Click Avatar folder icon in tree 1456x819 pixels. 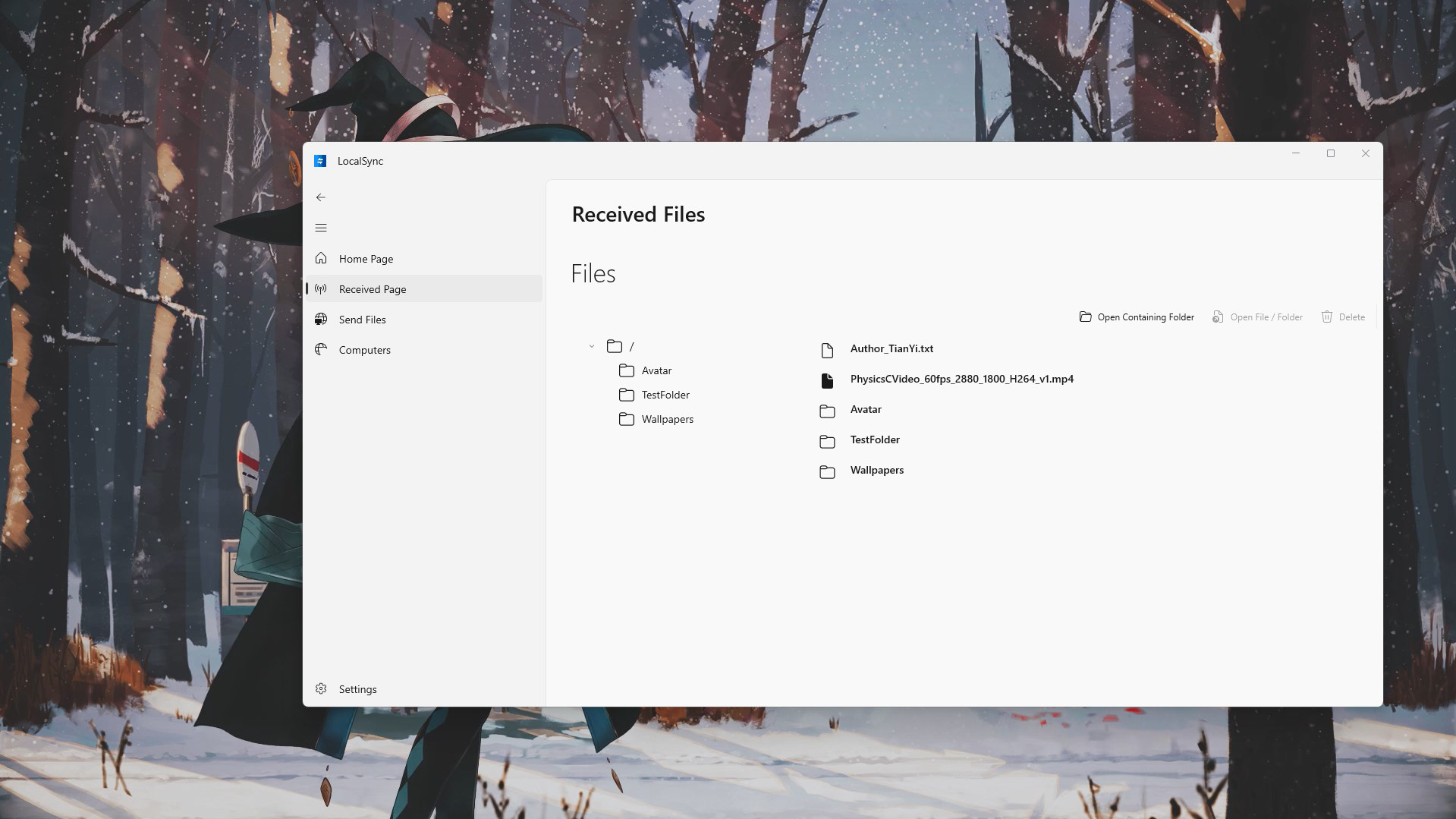point(627,370)
